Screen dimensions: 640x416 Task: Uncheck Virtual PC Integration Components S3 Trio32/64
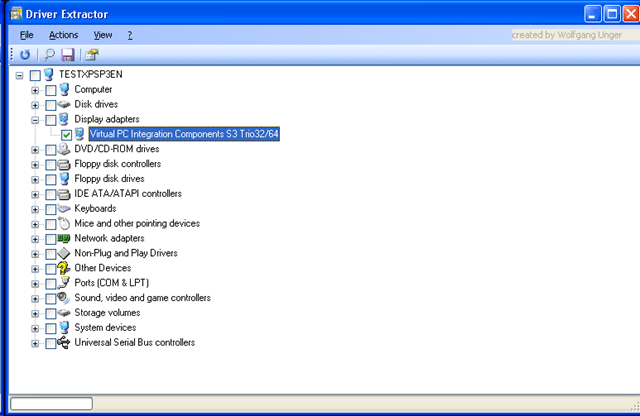point(66,134)
